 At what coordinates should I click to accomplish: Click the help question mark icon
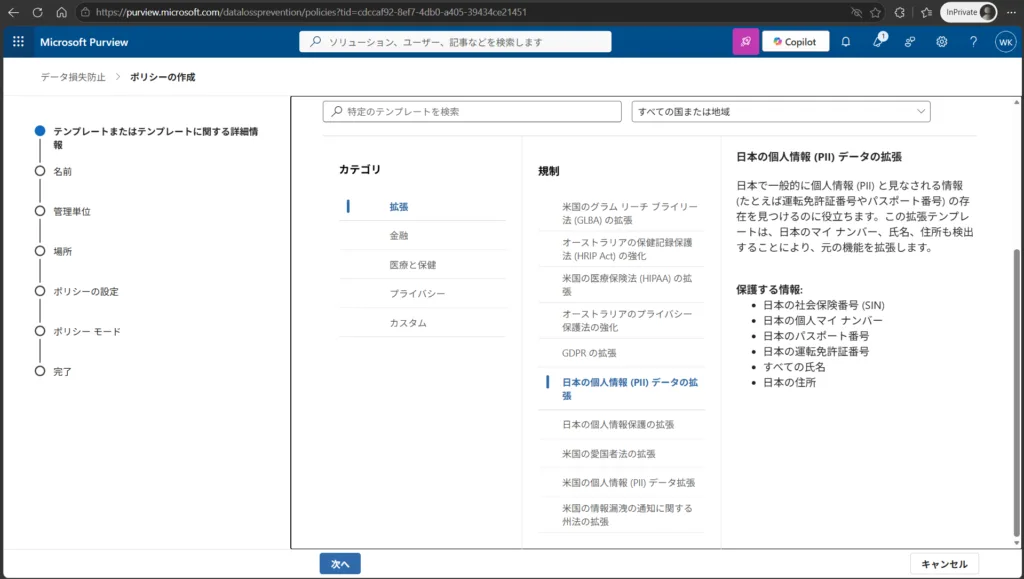974,42
